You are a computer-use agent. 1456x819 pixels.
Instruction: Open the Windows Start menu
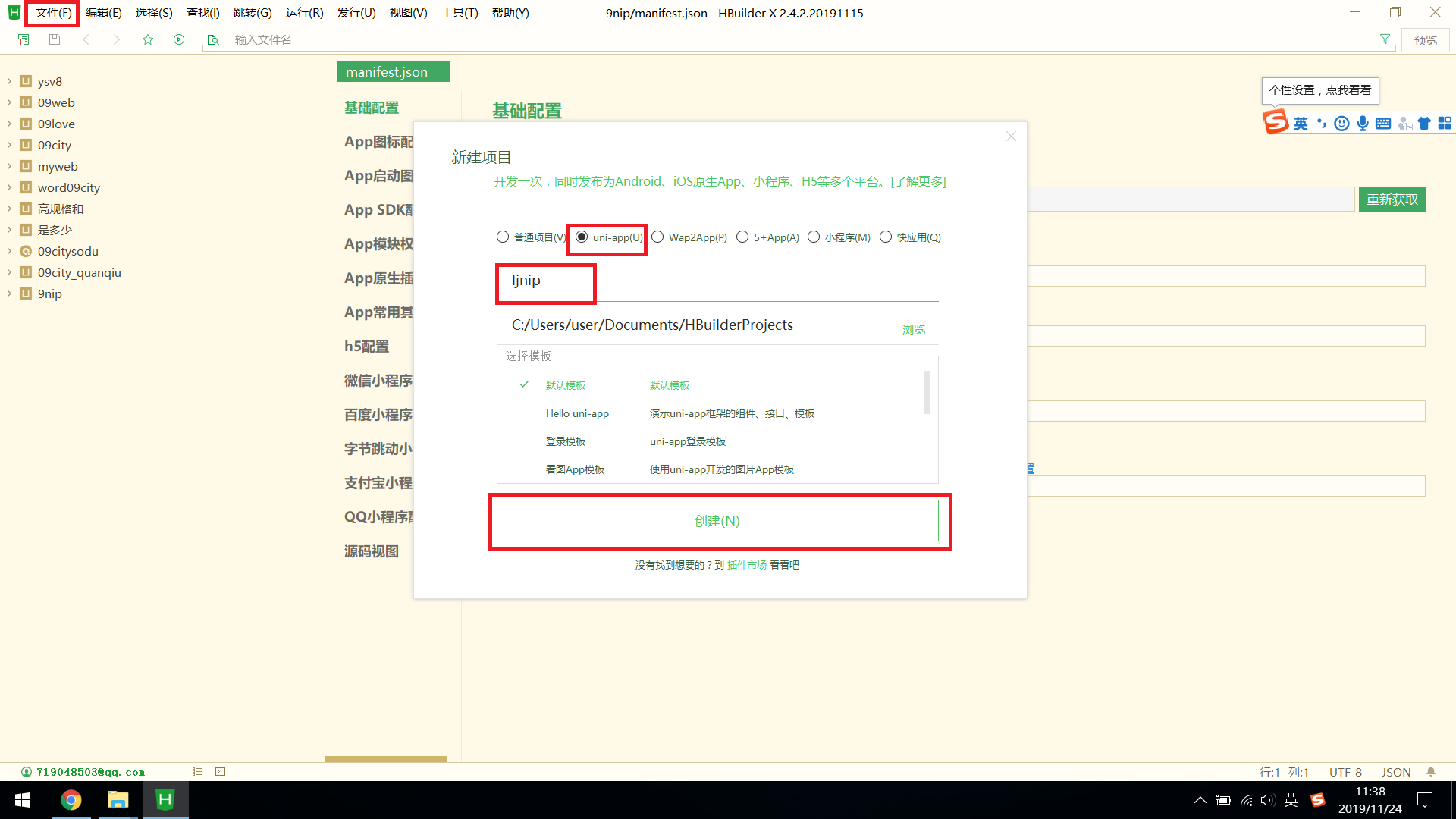click(x=23, y=800)
